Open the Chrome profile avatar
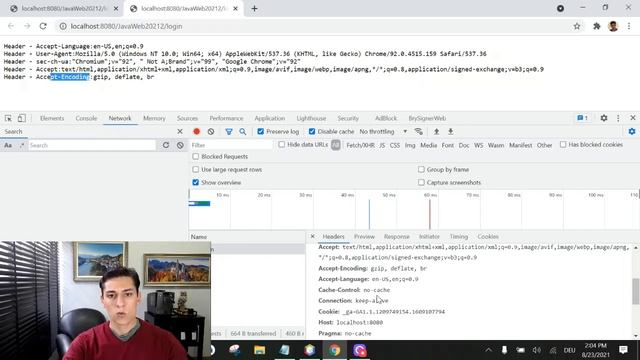The width and height of the screenshot is (640, 360). pyautogui.click(x=613, y=26)
